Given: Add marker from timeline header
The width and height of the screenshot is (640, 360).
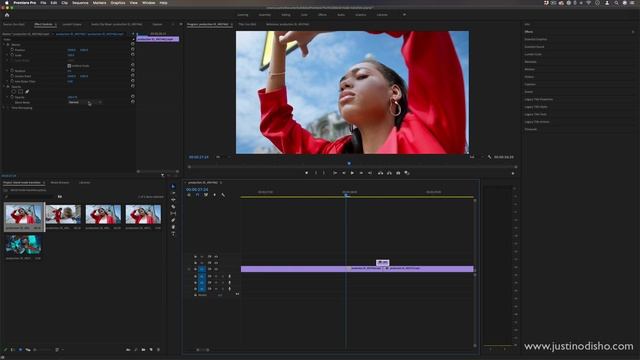Looking at the screenshot, I should pyautogui.click(x=215, y=195).
